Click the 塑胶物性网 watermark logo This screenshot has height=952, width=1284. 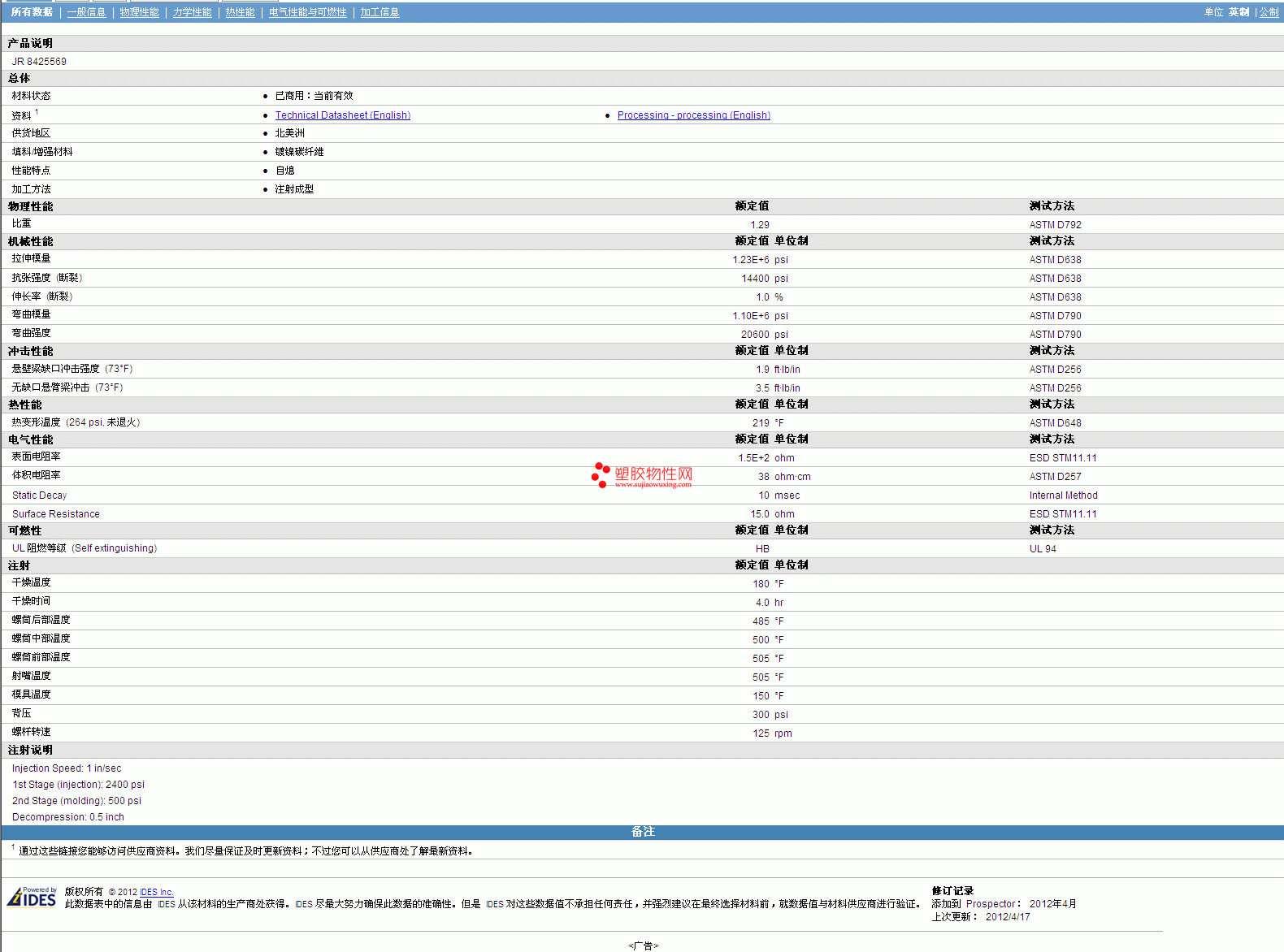pos(642,475)
